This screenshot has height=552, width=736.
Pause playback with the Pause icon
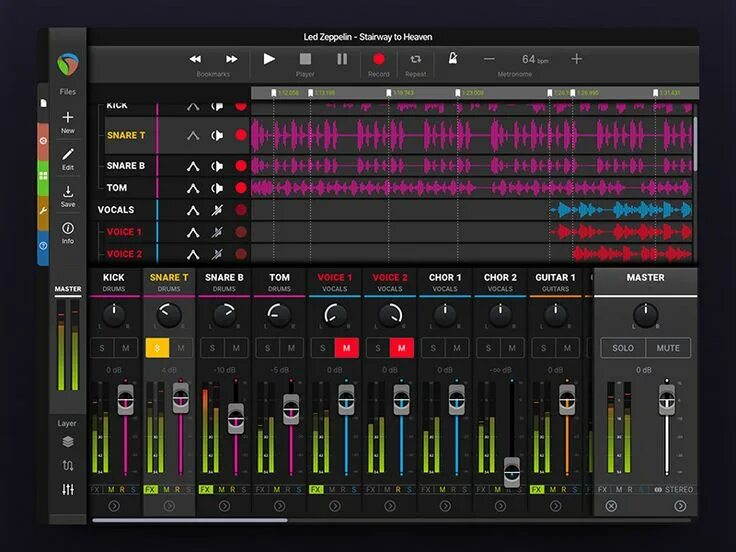click(x=342, y=59)
